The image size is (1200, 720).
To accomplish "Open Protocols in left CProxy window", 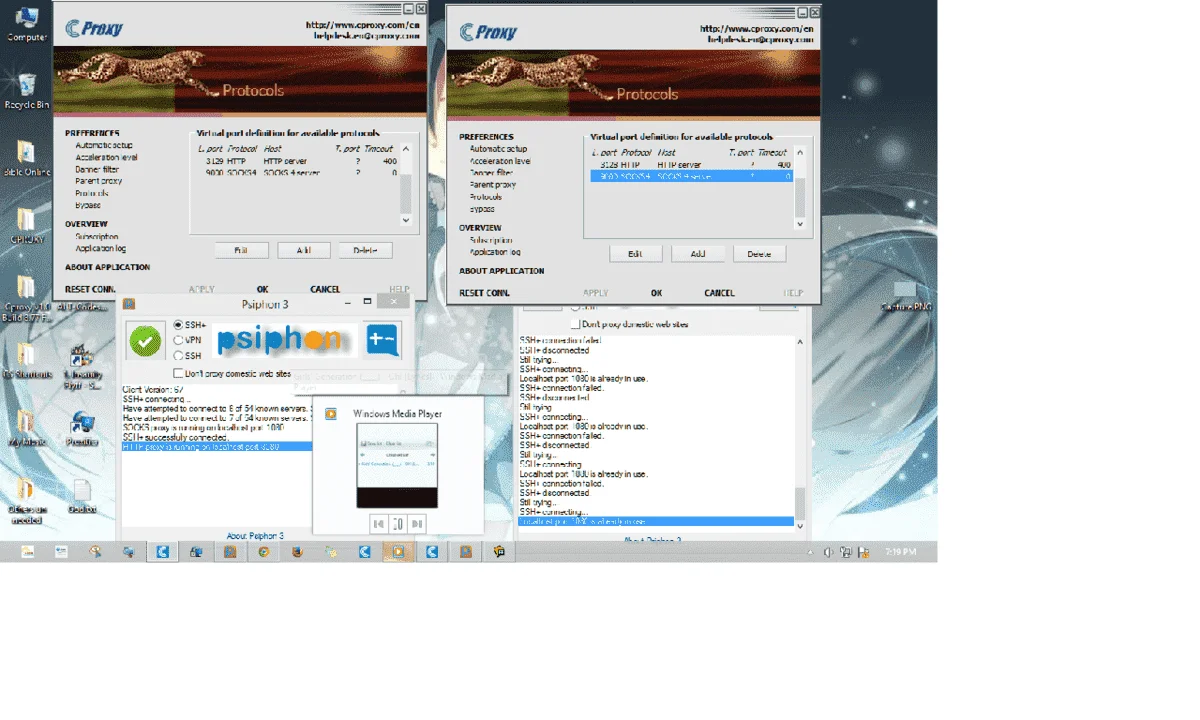I will 92,193.
